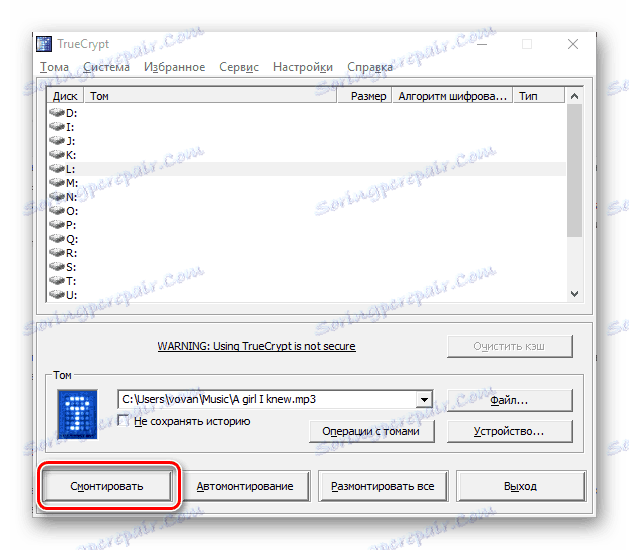Sort by the Том column header
This screenshot has width=629, height=550.
[210, 96]
